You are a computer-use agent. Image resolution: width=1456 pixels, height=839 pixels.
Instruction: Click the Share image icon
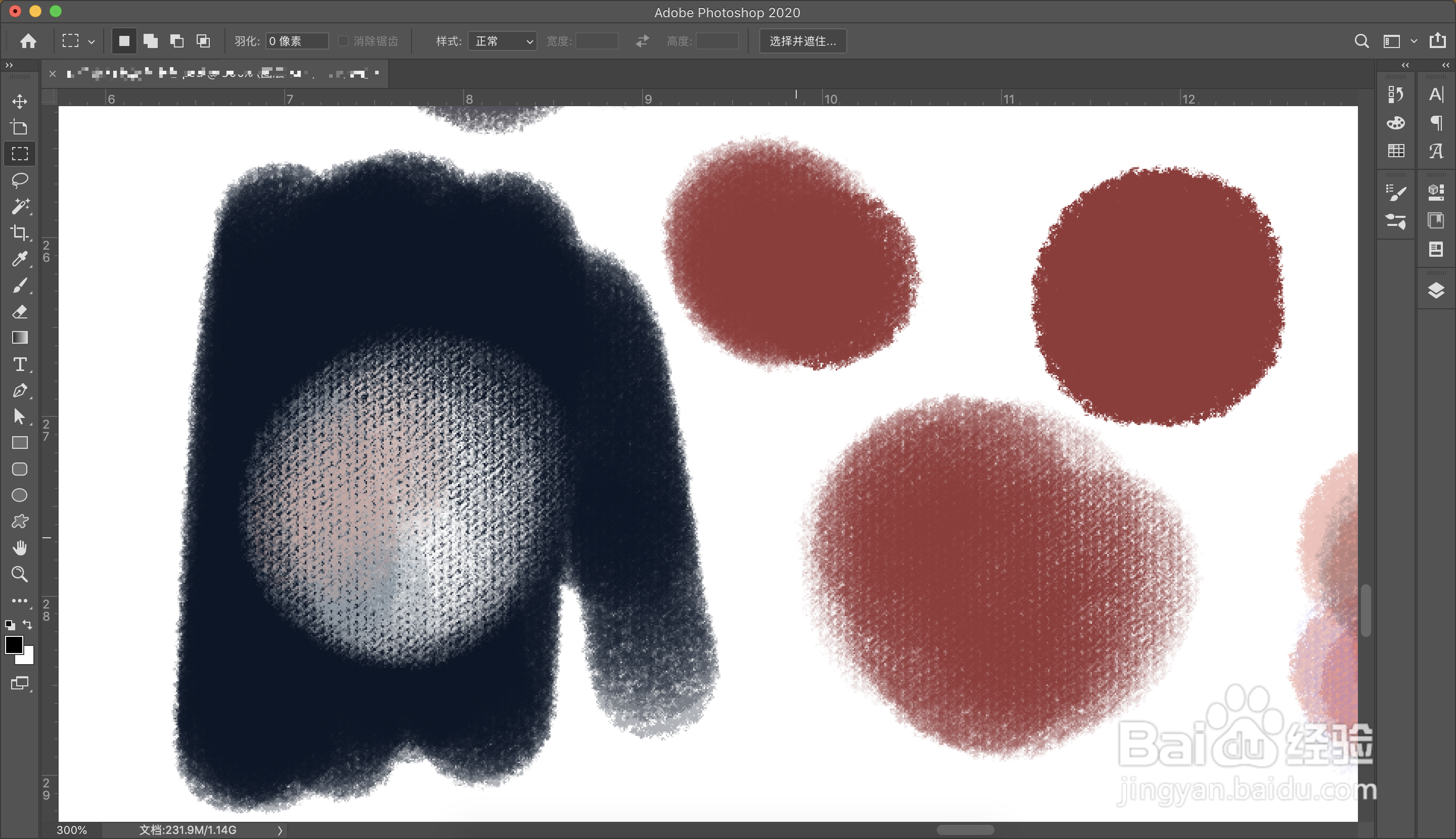click(x=1438, y=40)
